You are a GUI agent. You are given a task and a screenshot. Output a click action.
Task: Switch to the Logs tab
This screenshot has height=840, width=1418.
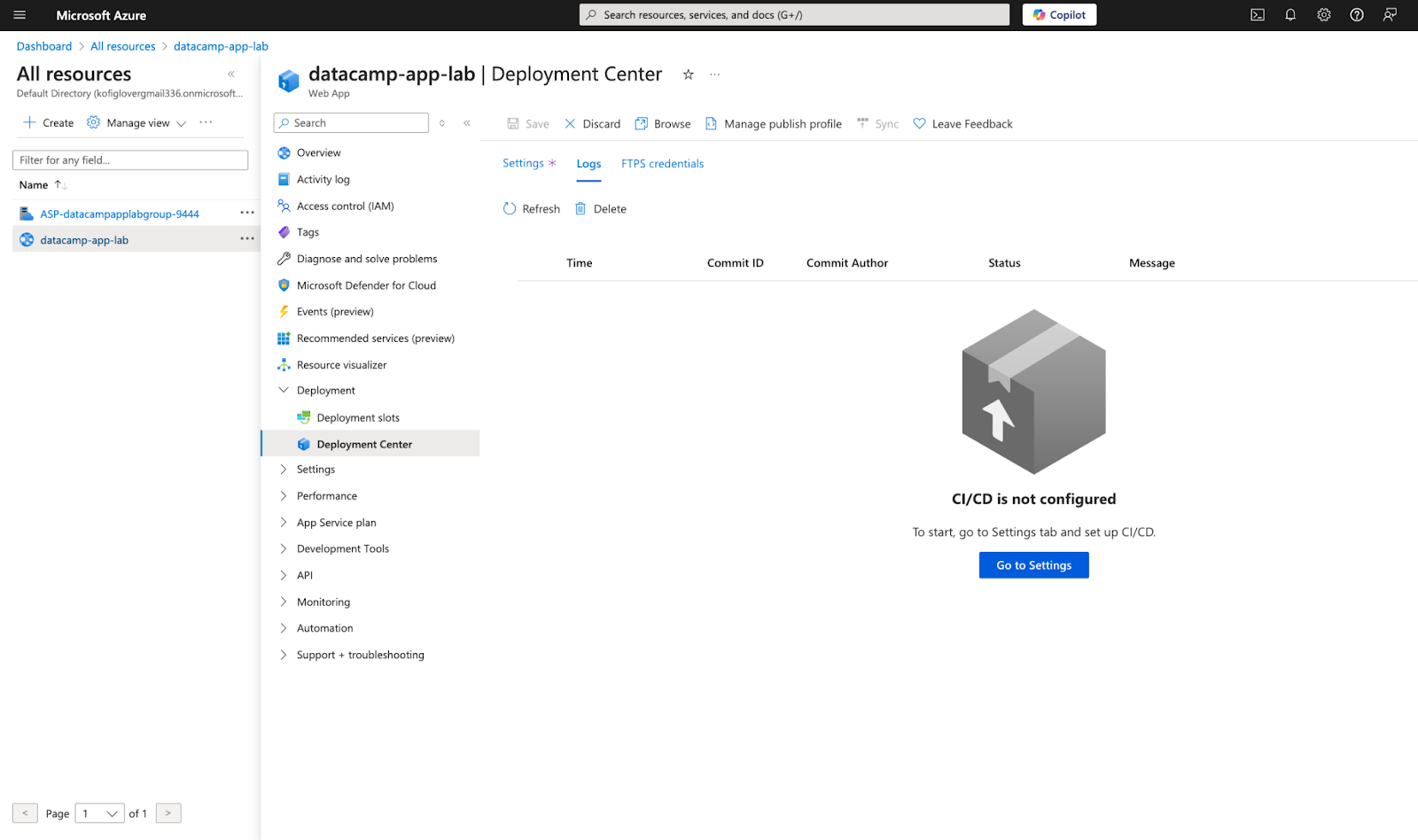click(x=588, y=165)
